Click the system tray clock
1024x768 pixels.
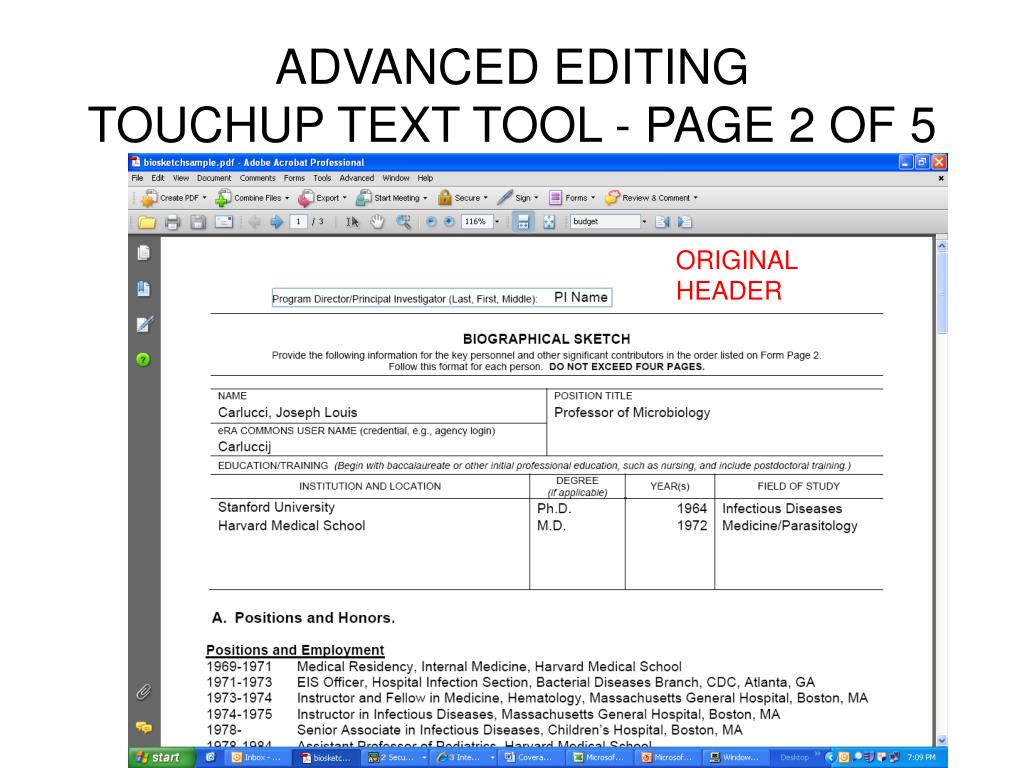pos(921,758)
